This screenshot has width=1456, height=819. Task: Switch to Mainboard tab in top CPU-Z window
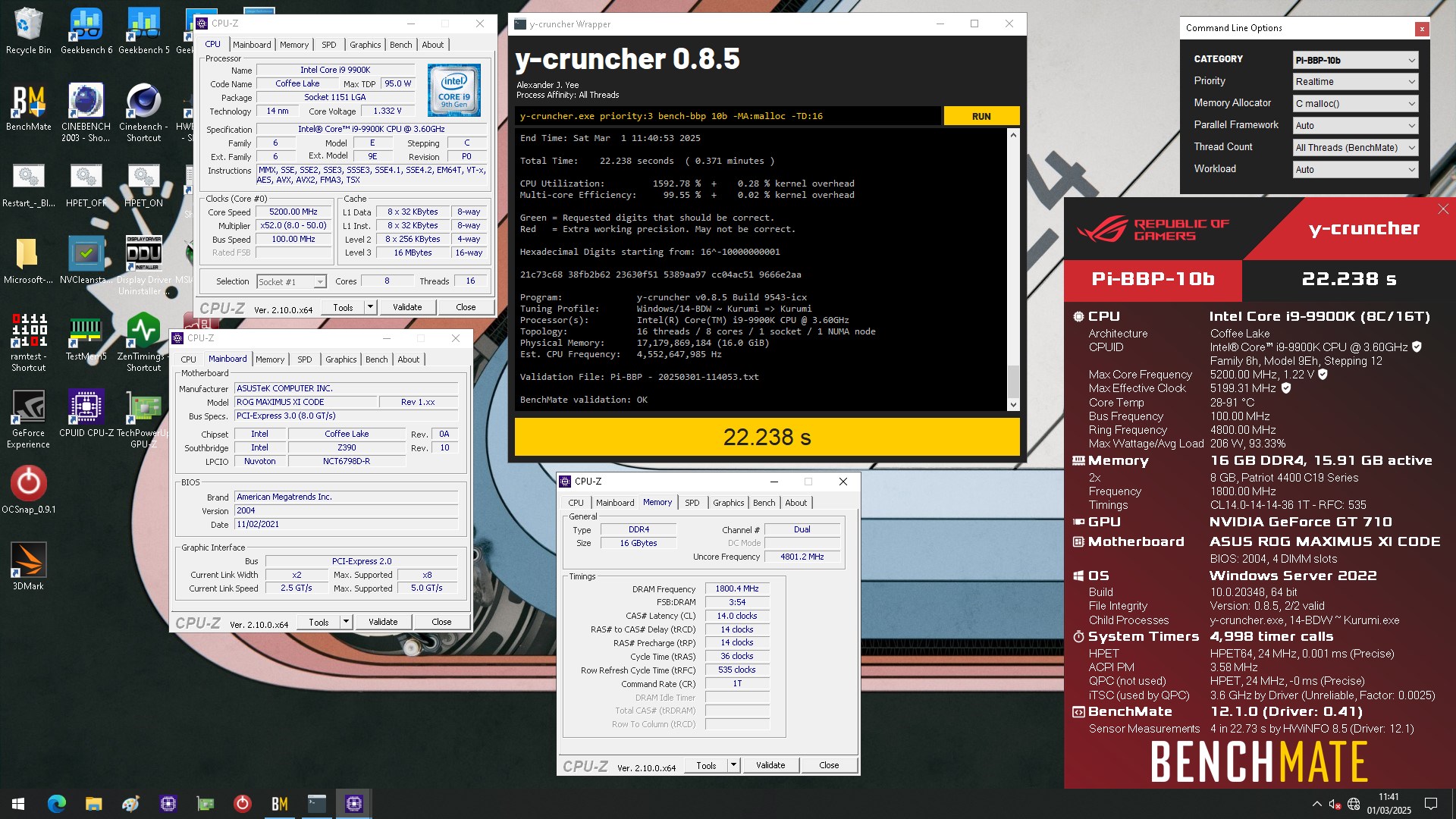[x=252, y=45]
